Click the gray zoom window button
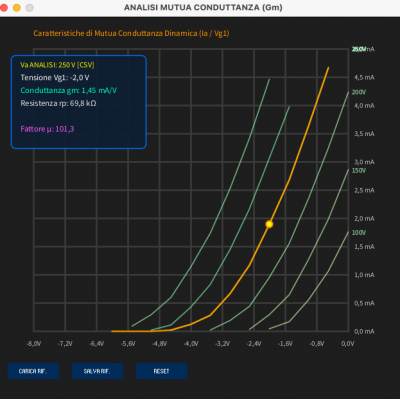The width and height of the screenshot is (400, 399). [30, 8]
